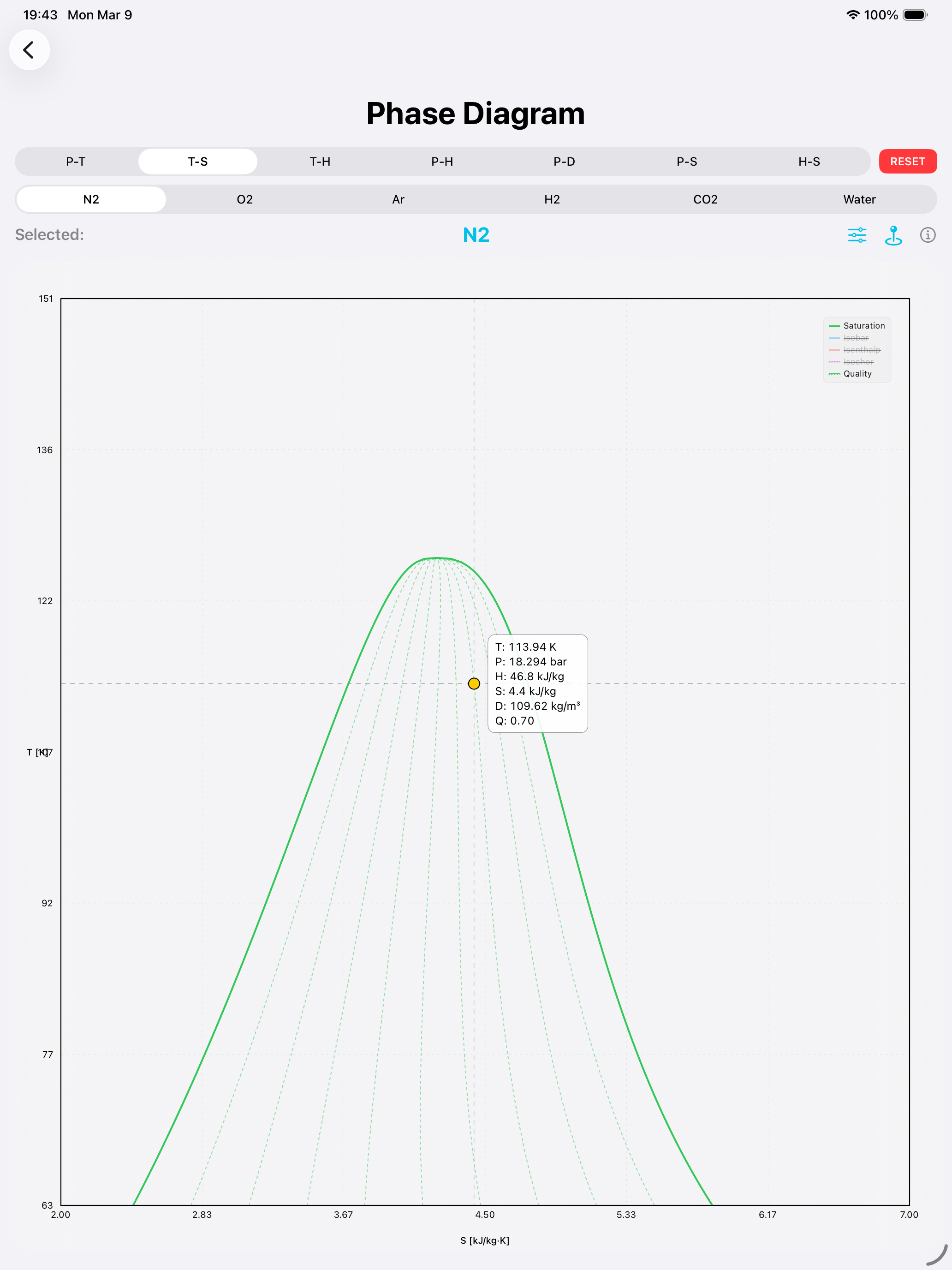Hide Quality lines via the legend
This screenshot has height=1270, width=952.
[x=857, y=374]
